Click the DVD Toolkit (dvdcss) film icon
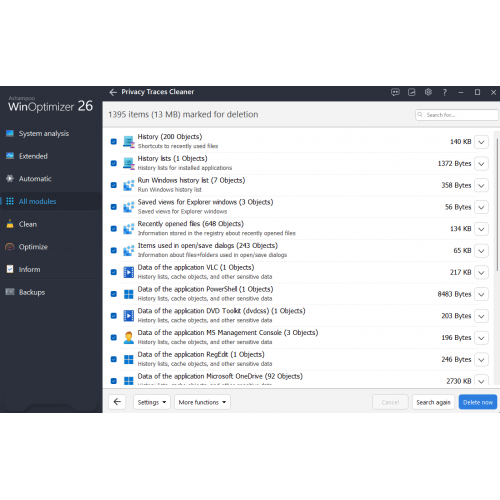Image resolution: width=500 pixels, height=500 pixels. tap(128, 316)
